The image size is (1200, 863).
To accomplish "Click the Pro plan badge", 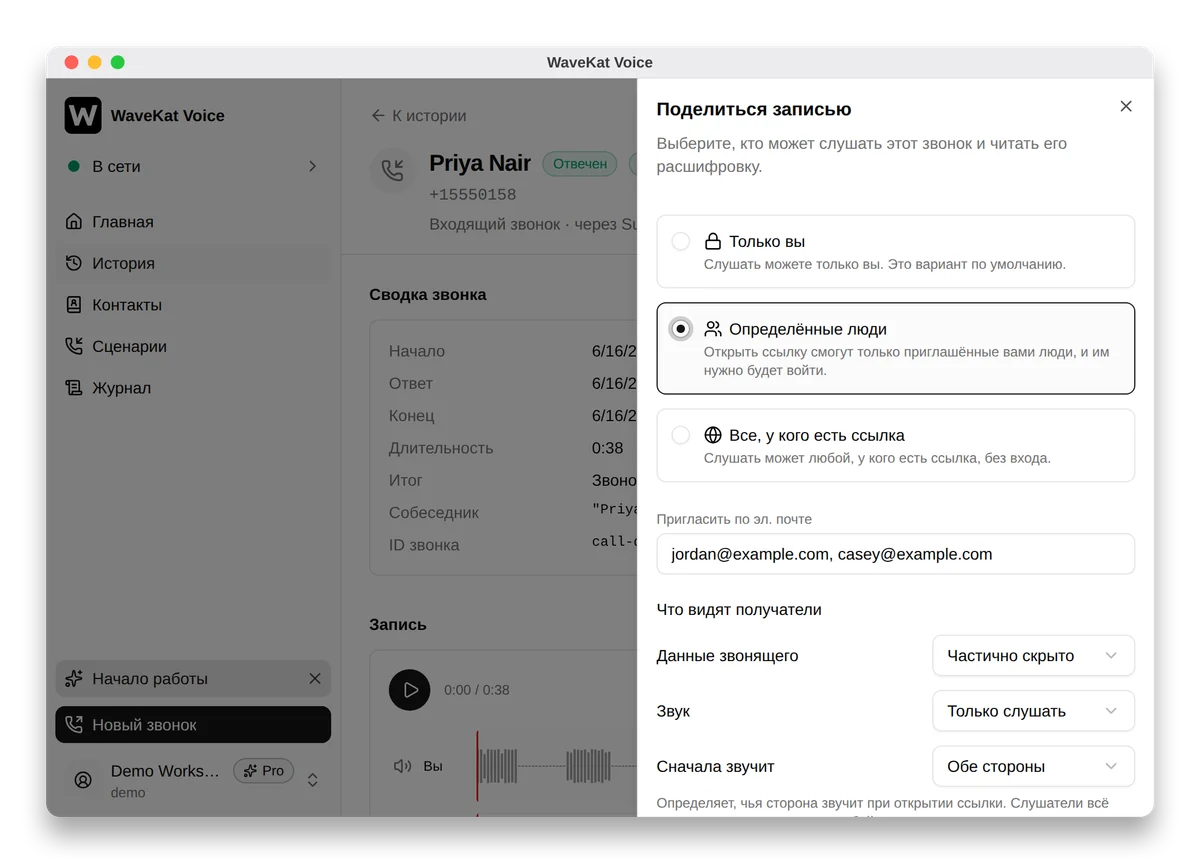I will pyautogui.click(x=264, y=771).
